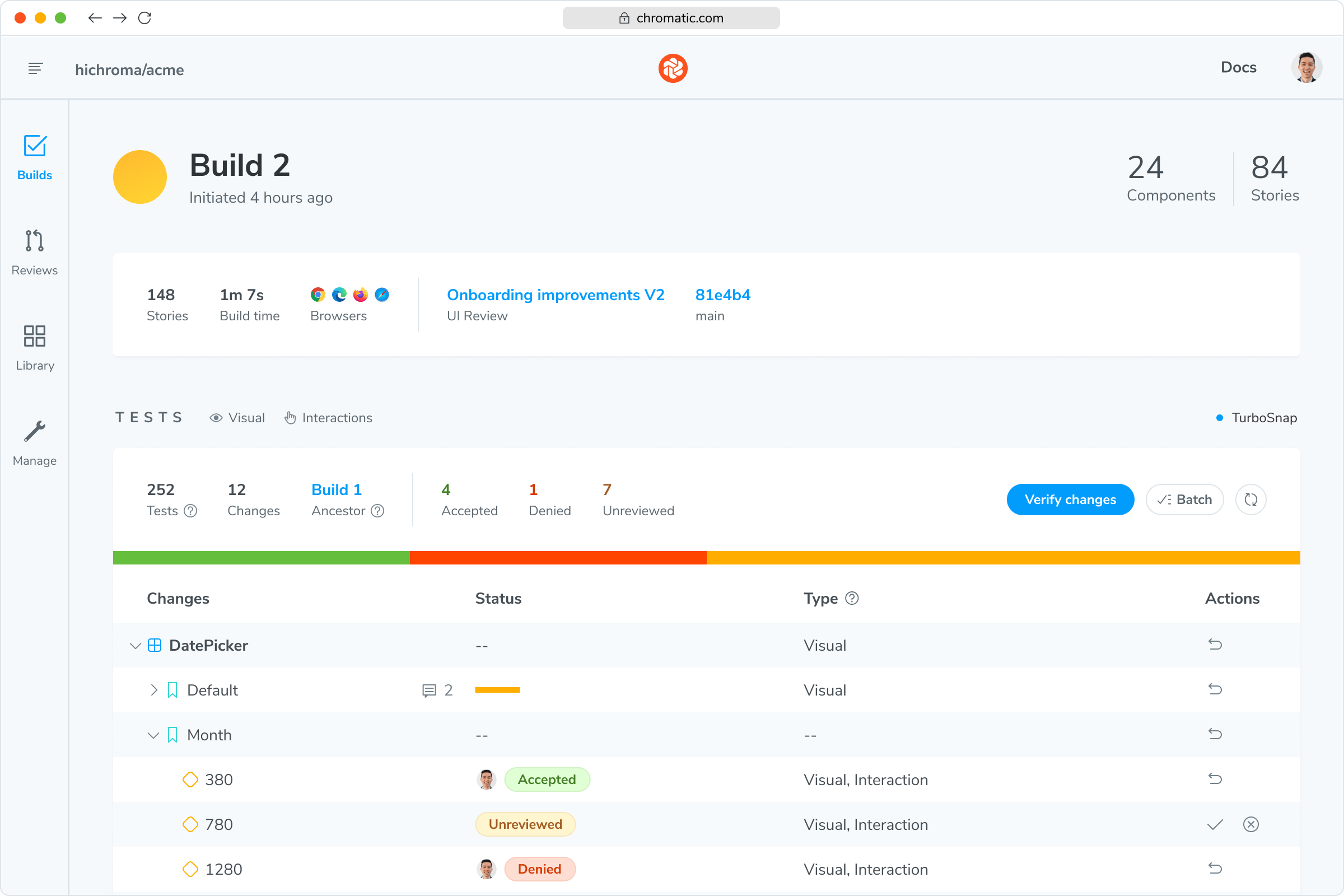1344x896 pixels.
Task: Collapse the Month story group
Action: point(153,735)
